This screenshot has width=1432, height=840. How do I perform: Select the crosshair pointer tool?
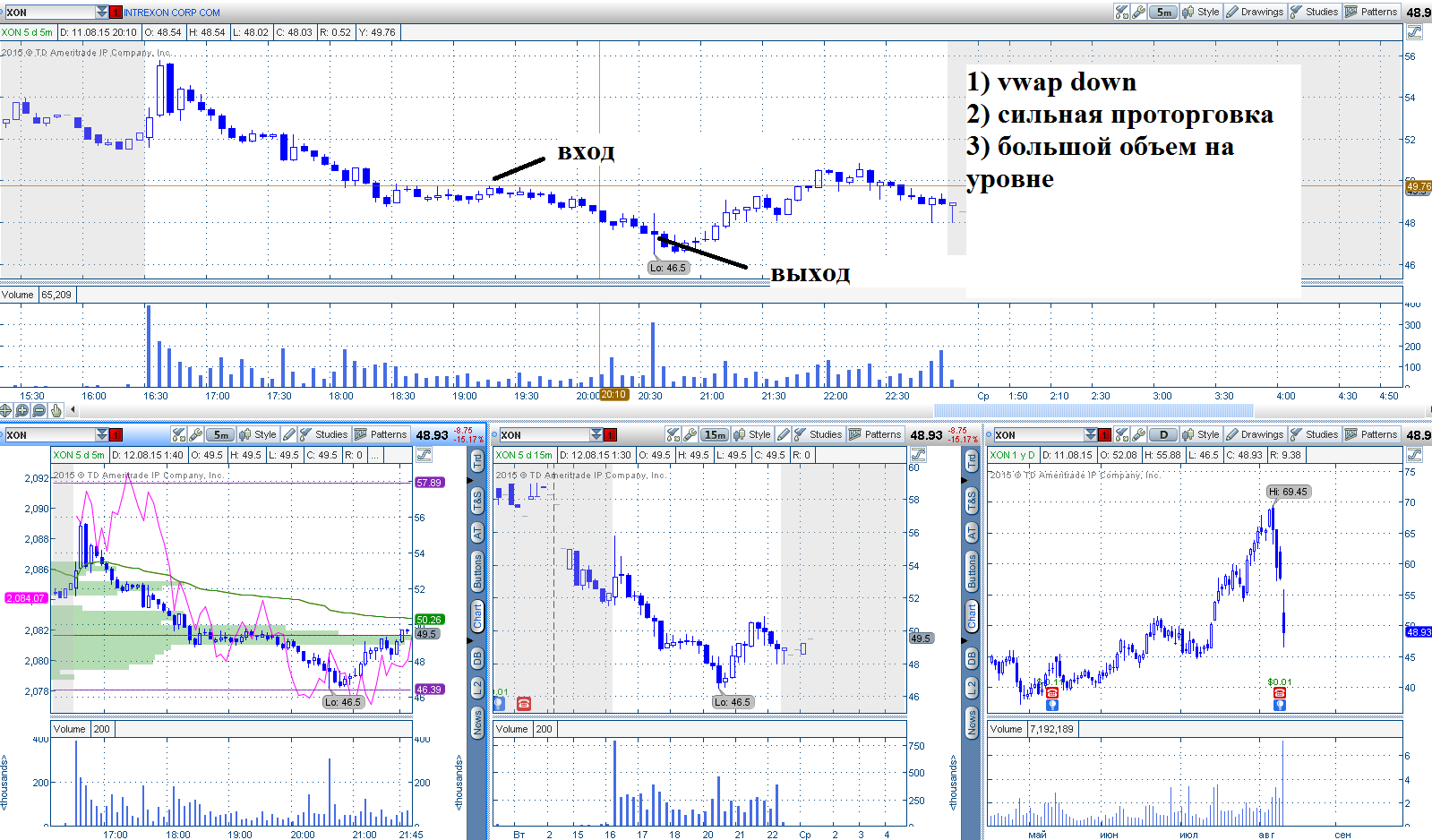(x=6, y=410)
